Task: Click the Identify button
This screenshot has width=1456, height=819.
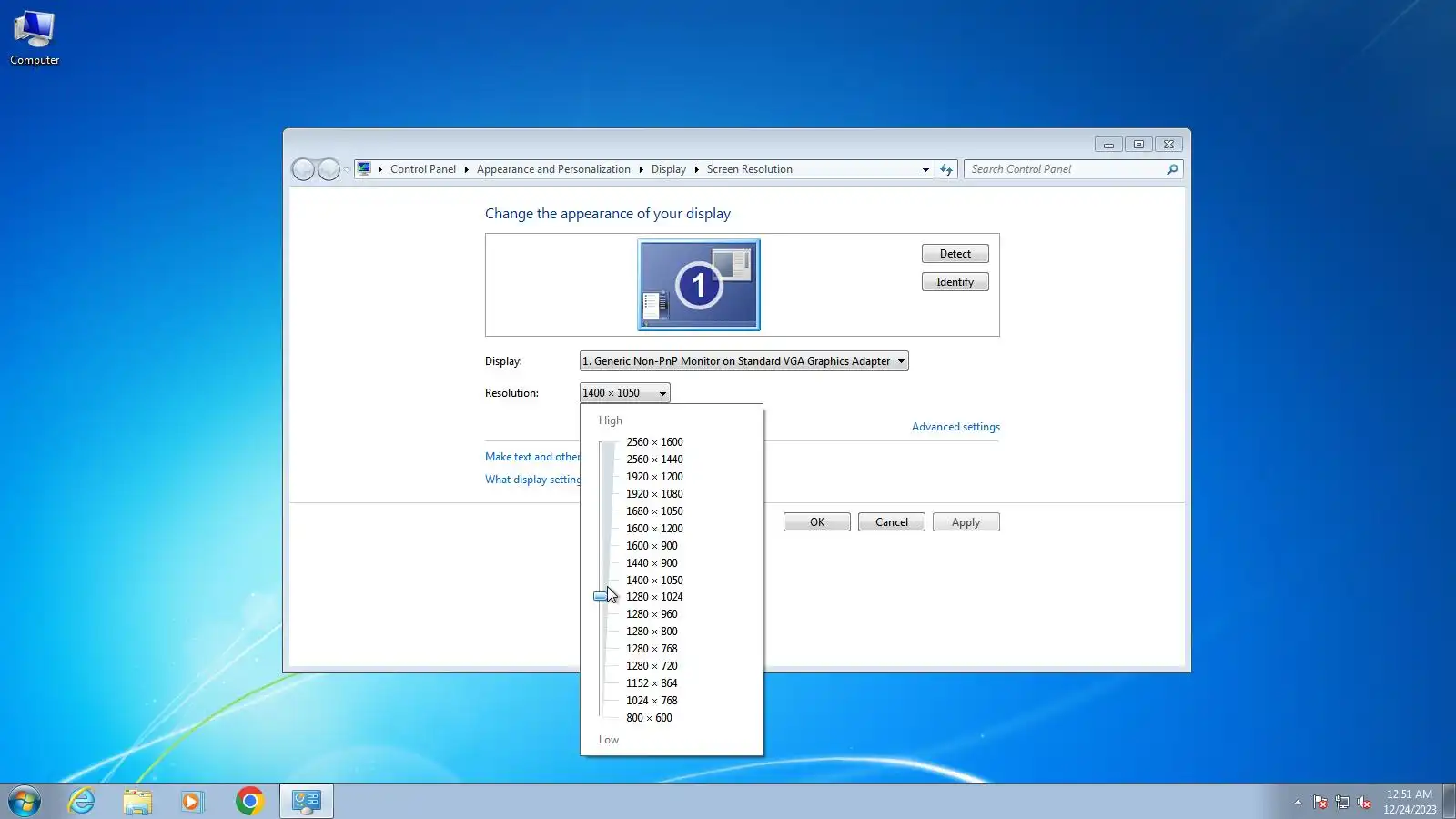Action: (x=955, y=282)
